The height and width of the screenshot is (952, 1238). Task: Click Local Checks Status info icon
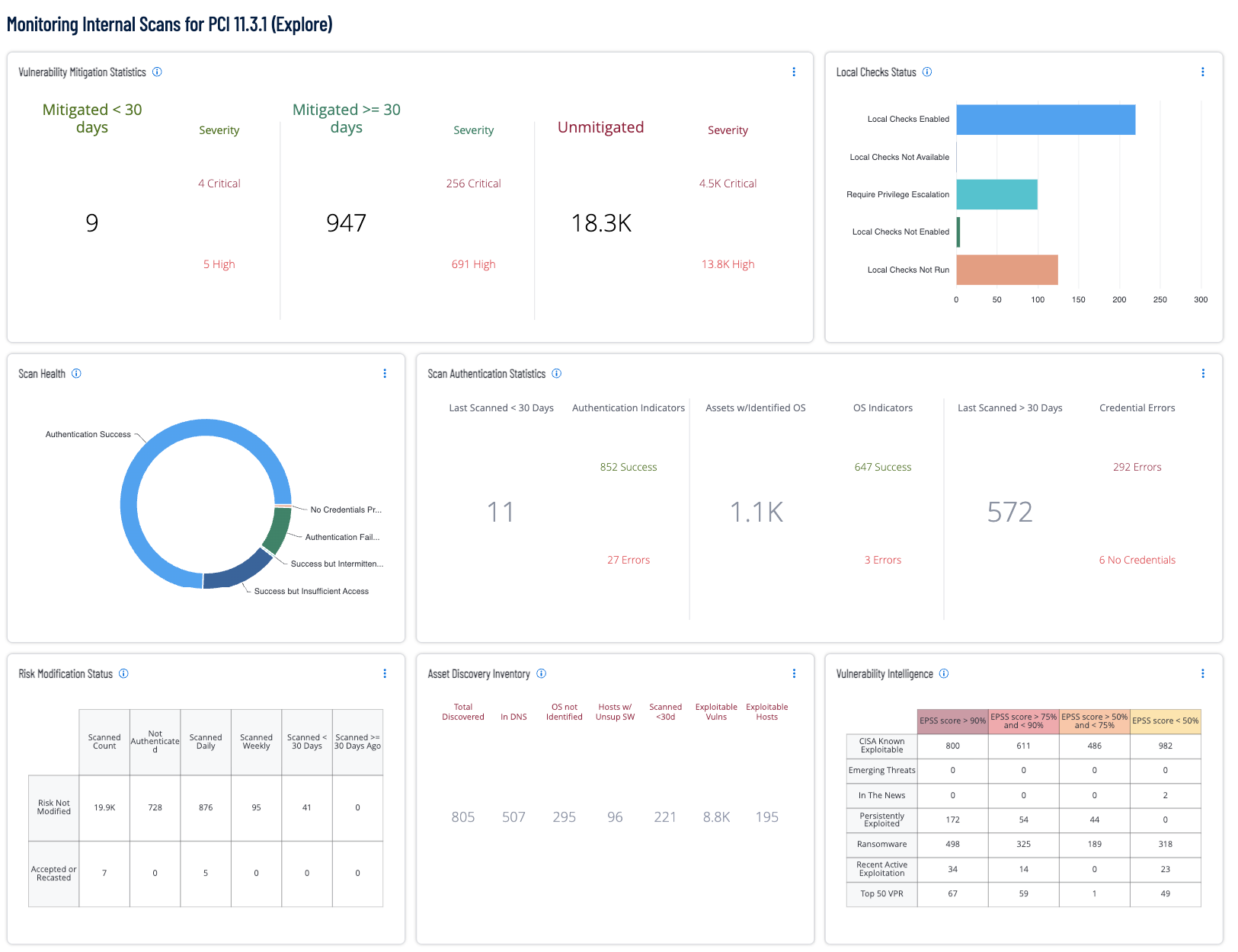coord(927,72)
